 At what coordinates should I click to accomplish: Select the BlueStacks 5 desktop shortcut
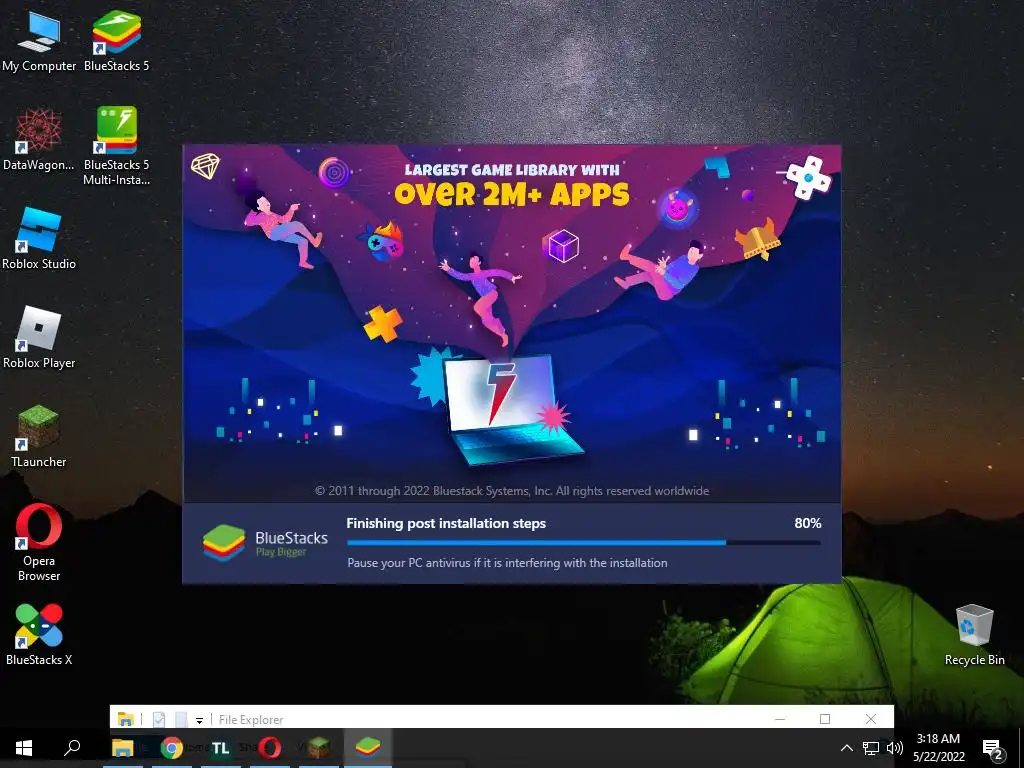[x=116, y=40]
